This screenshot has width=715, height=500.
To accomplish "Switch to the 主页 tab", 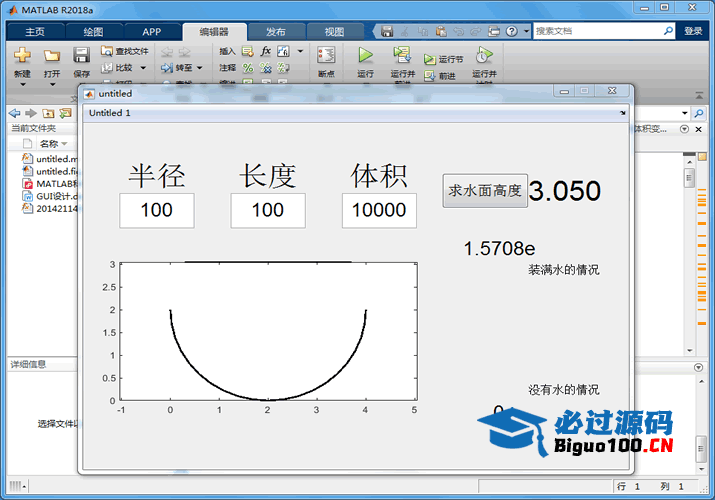I will 35,31.
